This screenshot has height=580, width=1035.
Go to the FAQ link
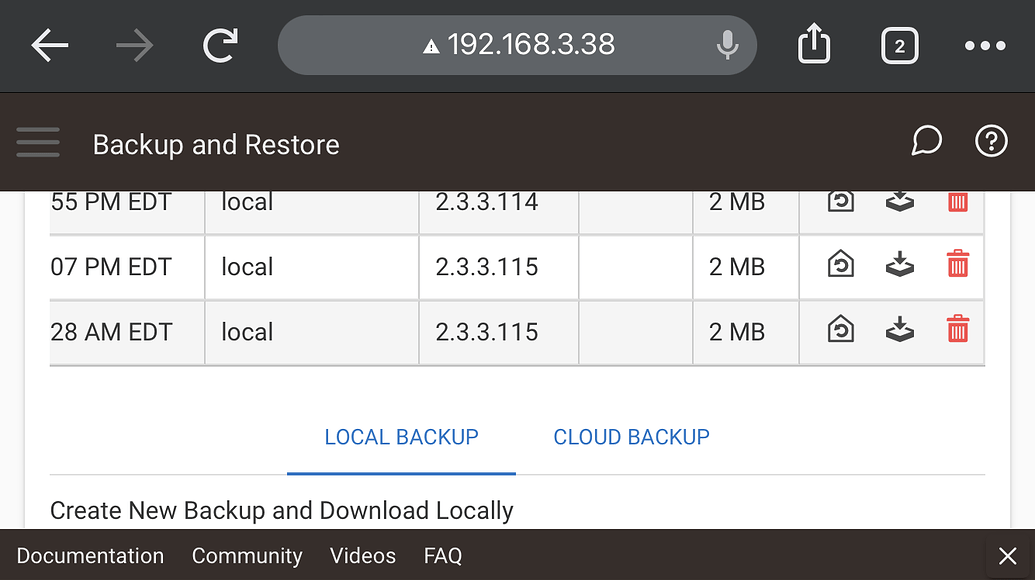(x=443, y=556)
